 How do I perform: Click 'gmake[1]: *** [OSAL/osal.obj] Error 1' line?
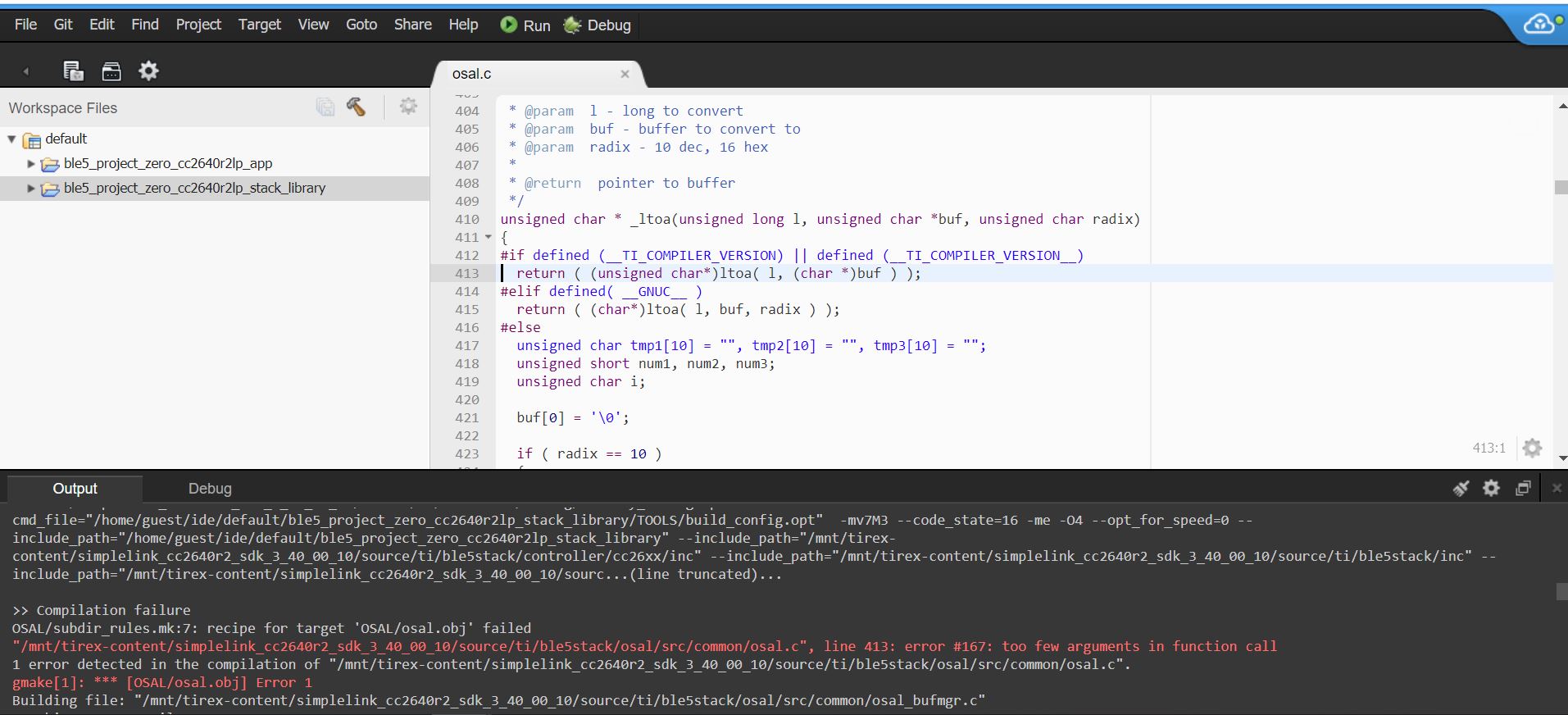pyautogui.click(x=162, y=682)
